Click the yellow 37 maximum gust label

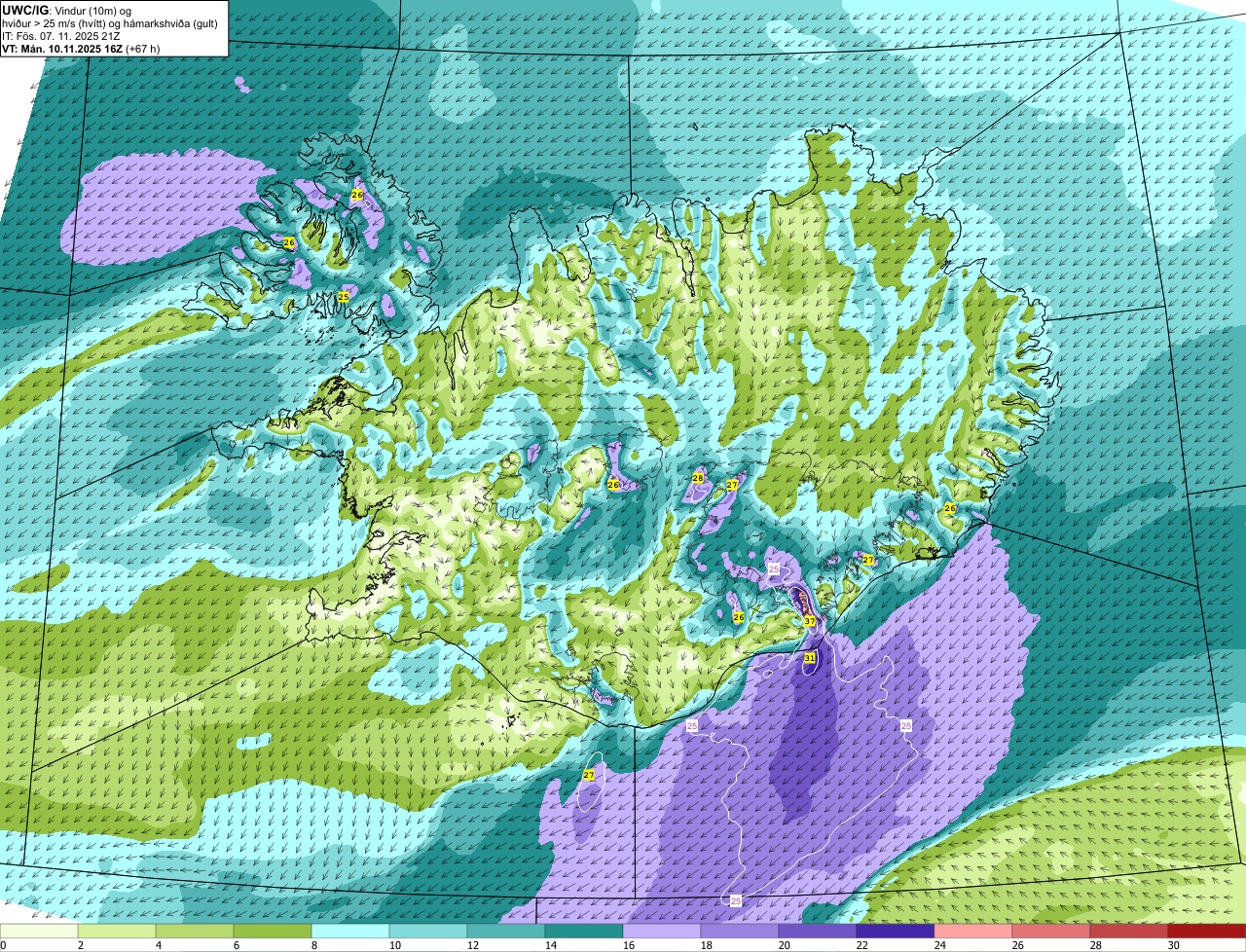[810, 621]
